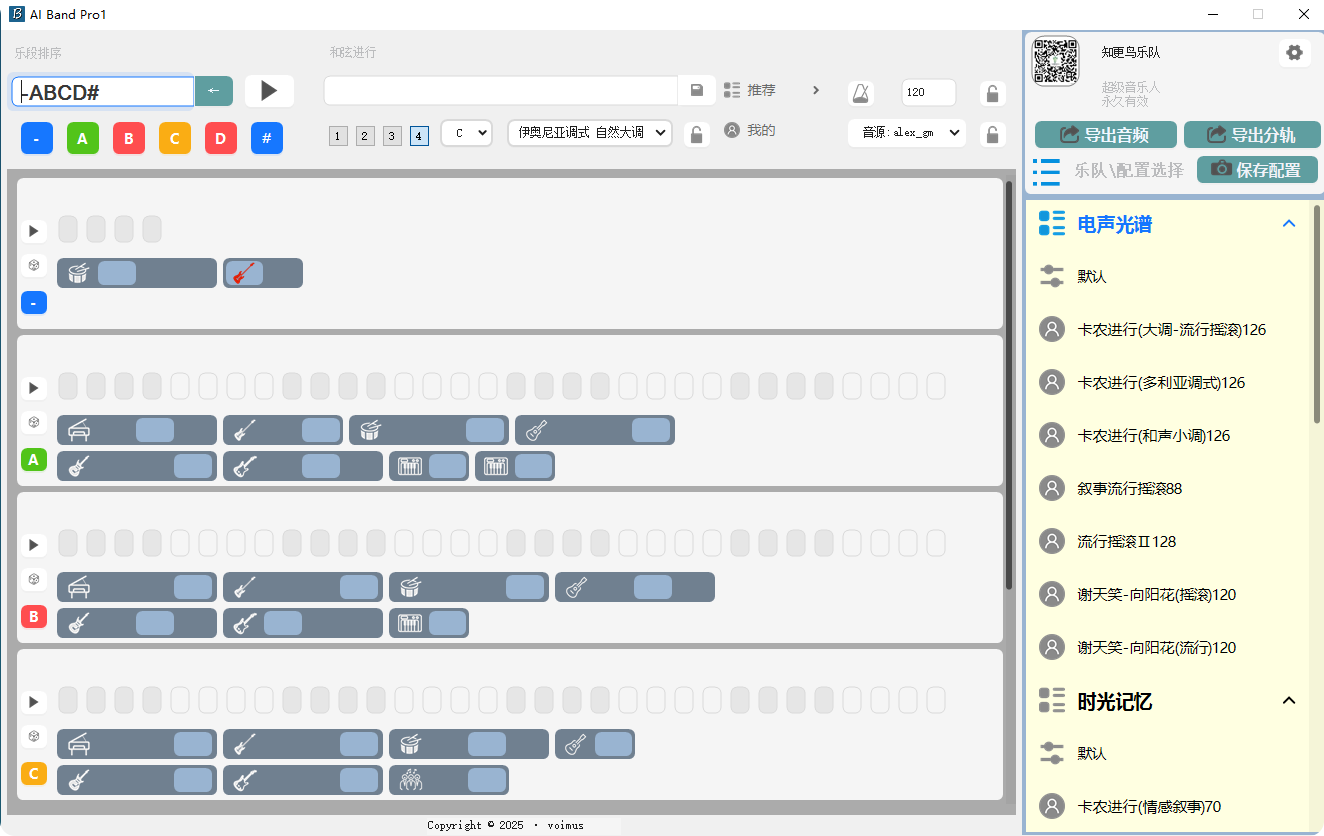Open settings with the gear icon
Screen dimensions: 1324x836
point(1294,53)
